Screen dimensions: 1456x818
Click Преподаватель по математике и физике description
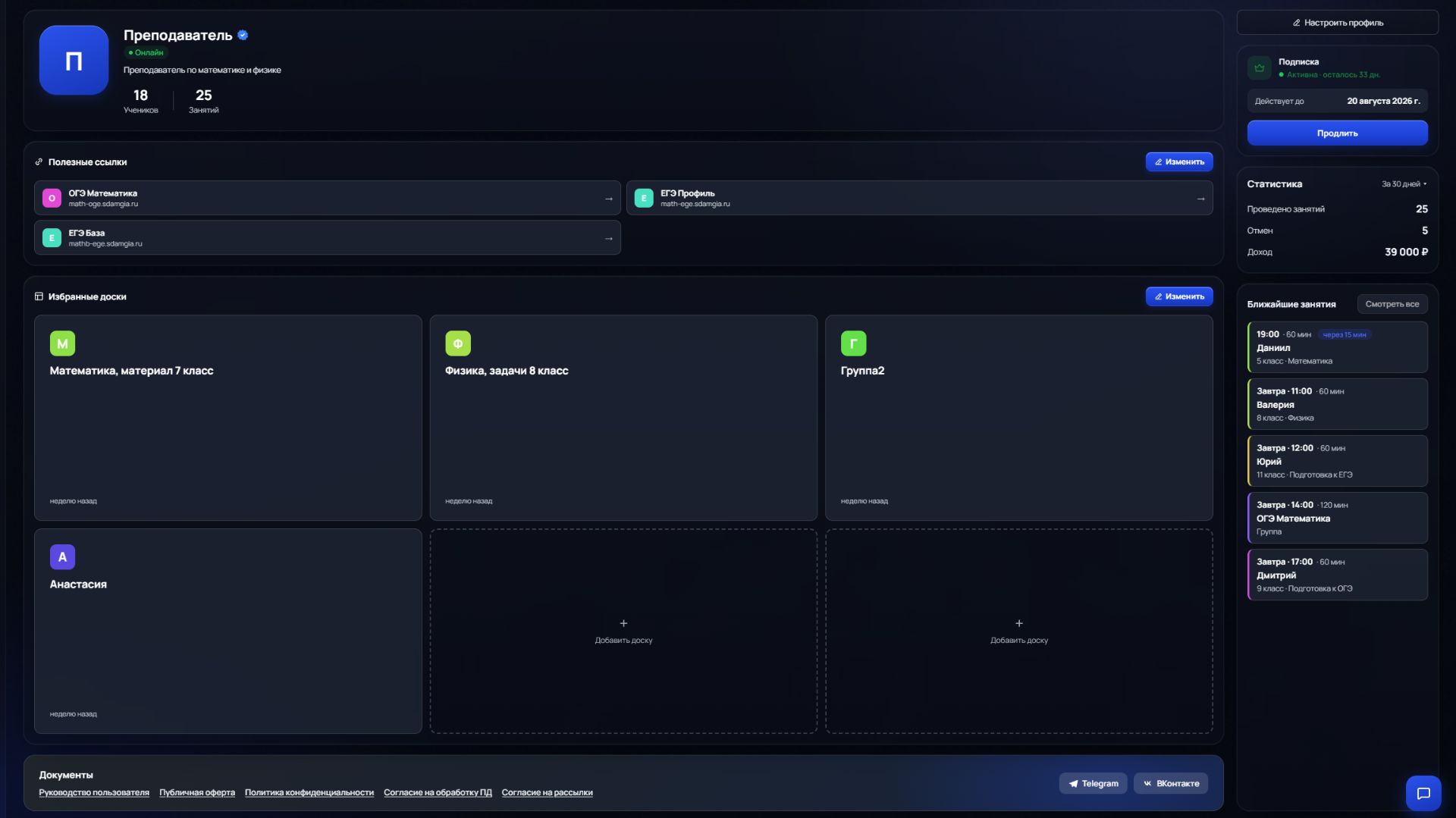pyautogui.click(x=202, y=70)
